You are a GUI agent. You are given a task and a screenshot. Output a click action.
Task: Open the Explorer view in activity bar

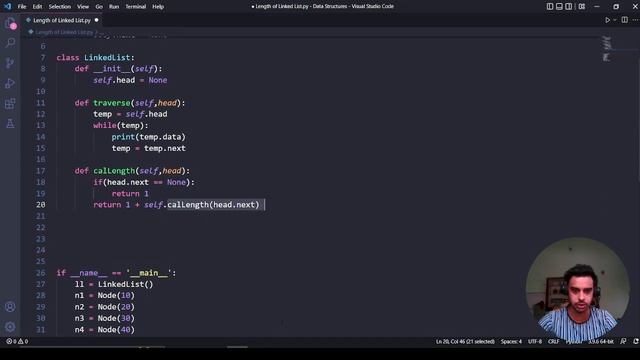[10, 24]
